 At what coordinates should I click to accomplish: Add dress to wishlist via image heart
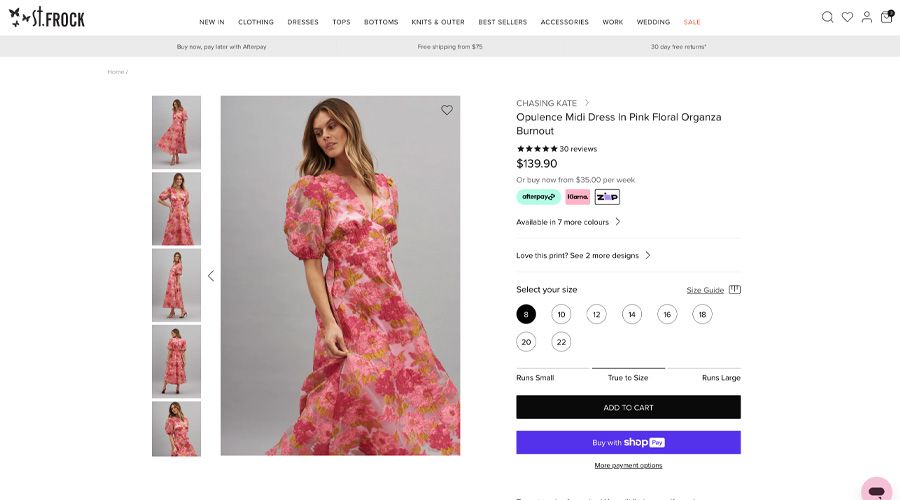tap(447, 110)
